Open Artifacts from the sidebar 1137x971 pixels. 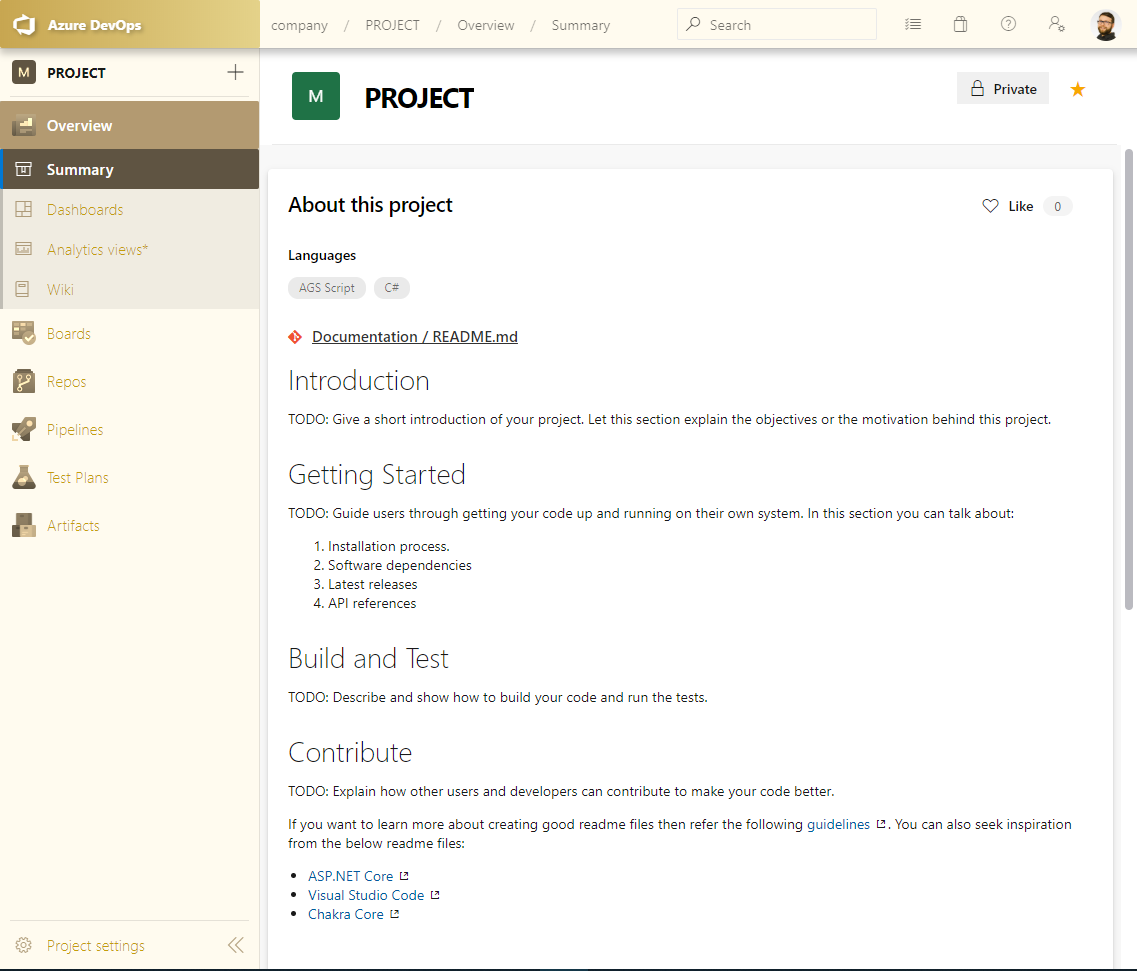pos(74,525)
